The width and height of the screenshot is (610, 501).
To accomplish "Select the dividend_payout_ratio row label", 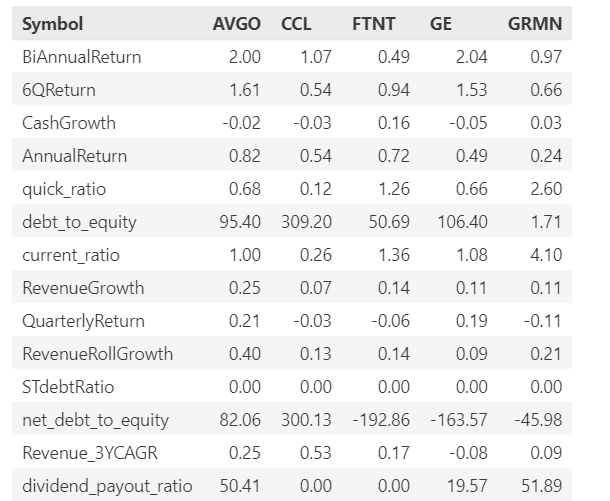I will (x=107, y=486).
